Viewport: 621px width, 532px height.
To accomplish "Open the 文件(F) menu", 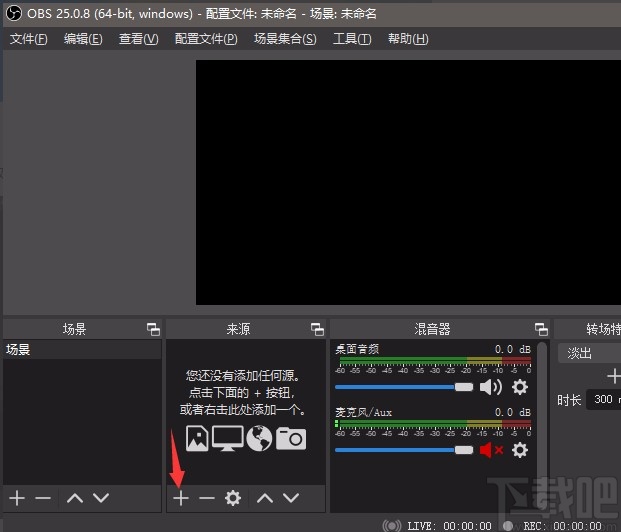I will coord(29,39).
